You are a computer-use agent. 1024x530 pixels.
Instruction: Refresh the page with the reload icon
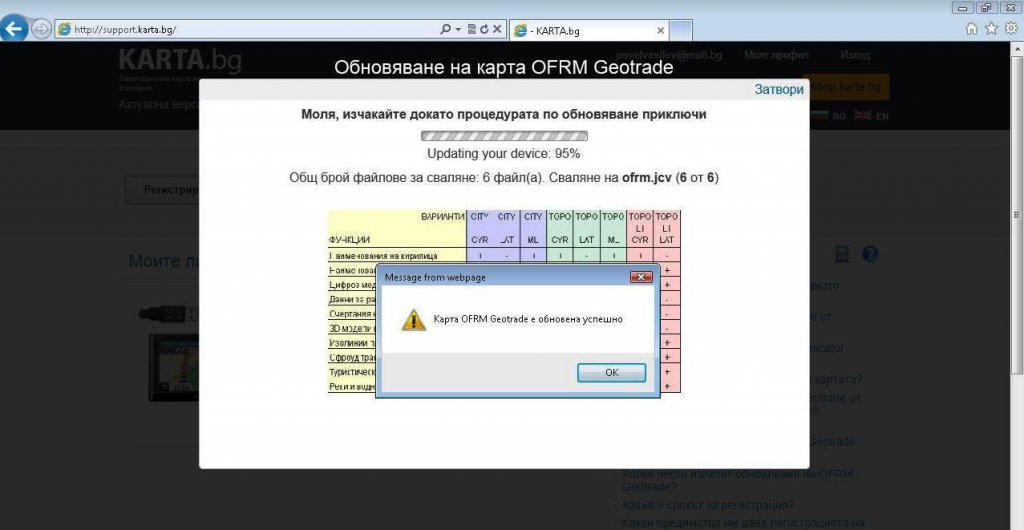(x=484, y=29)
